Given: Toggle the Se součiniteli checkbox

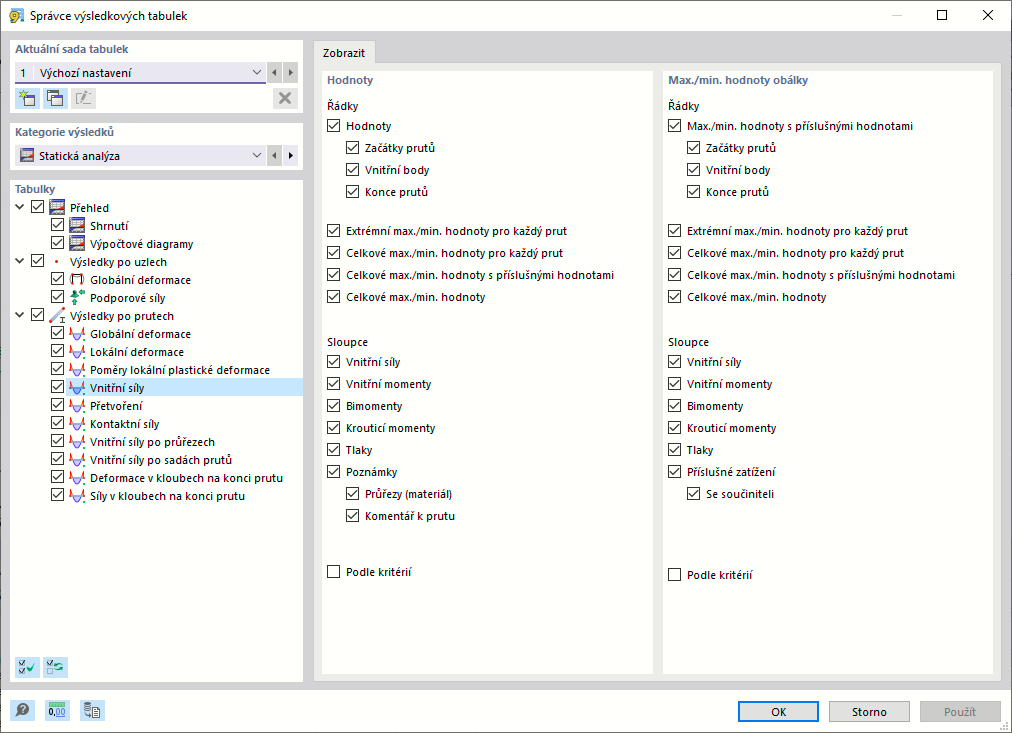Looking at the screenshot, I should 695,494.
